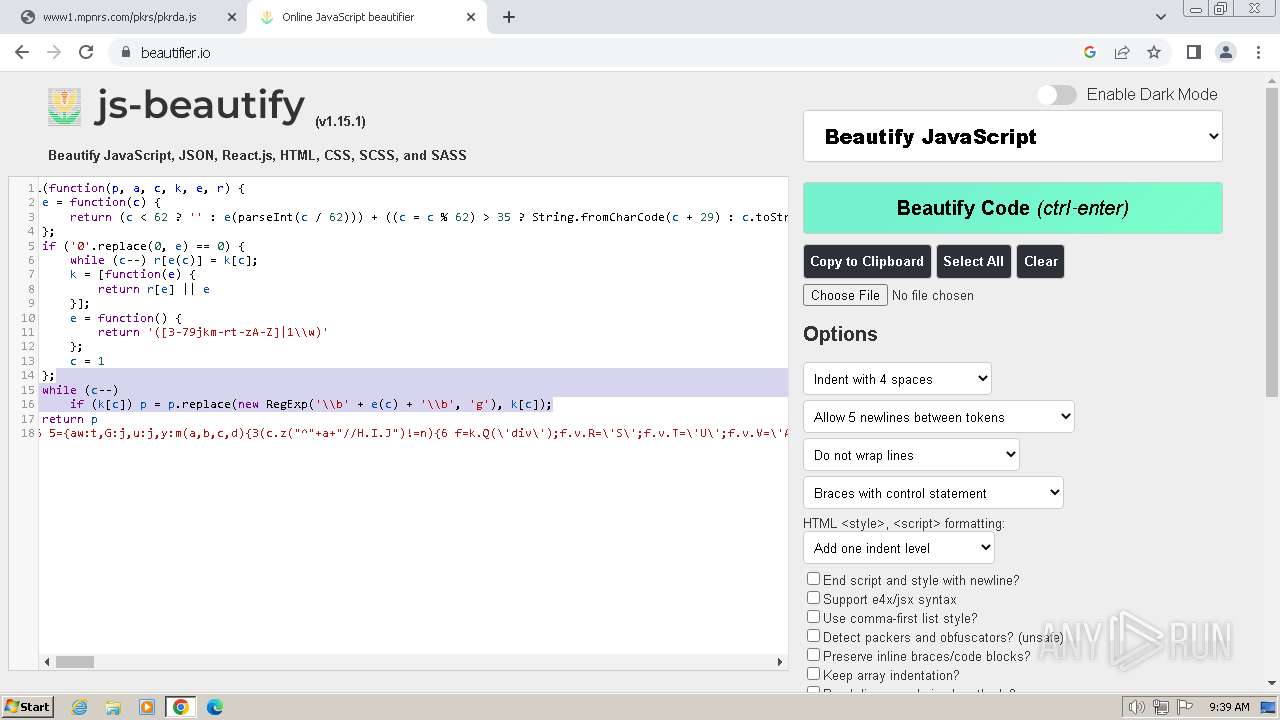Viewport: 1280px width, 720px height.
Task: Check End script and style with newline
Action: pos(813,579)
